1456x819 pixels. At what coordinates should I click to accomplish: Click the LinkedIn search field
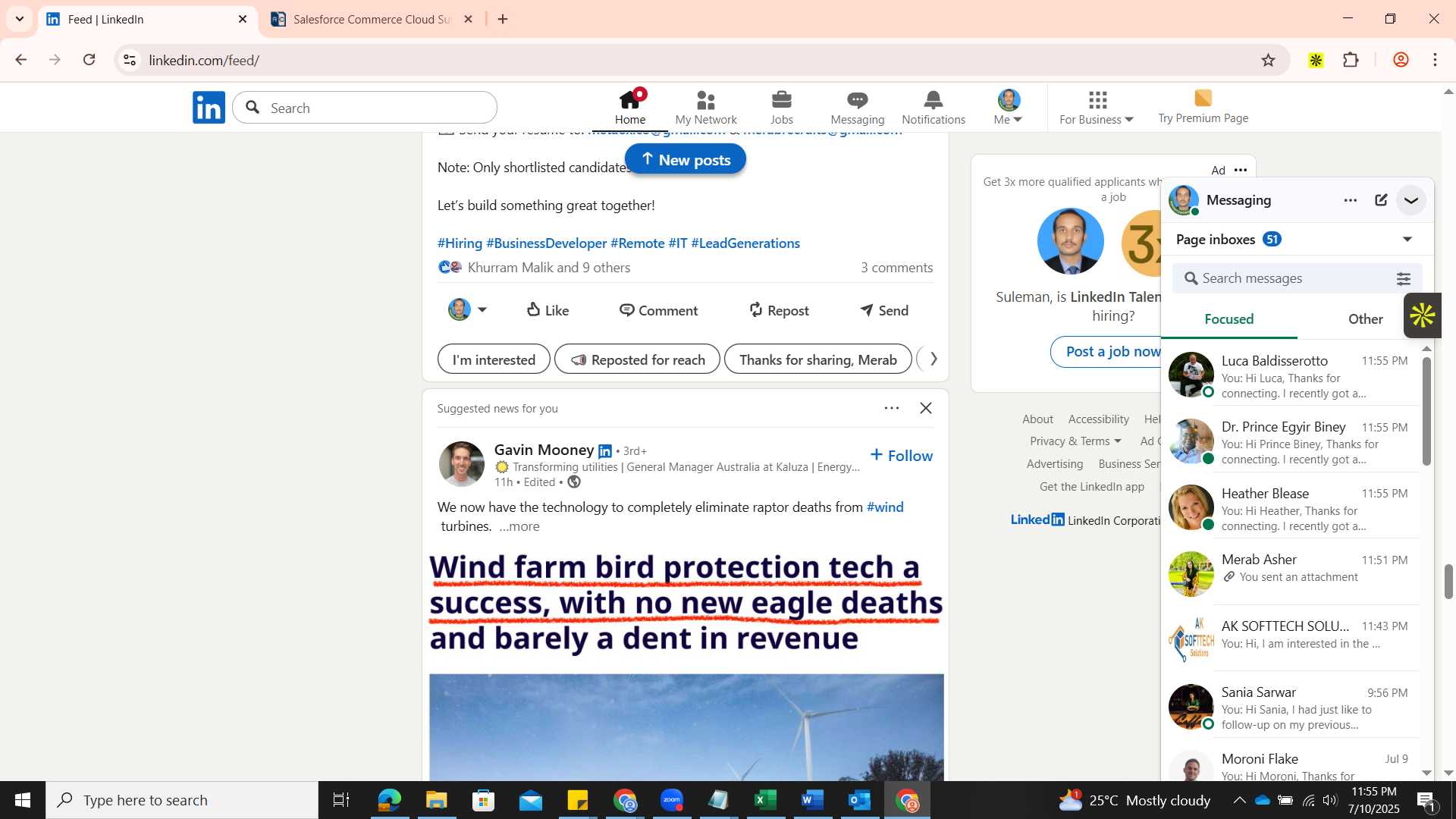pyautogui.click(x=365, y=108)
